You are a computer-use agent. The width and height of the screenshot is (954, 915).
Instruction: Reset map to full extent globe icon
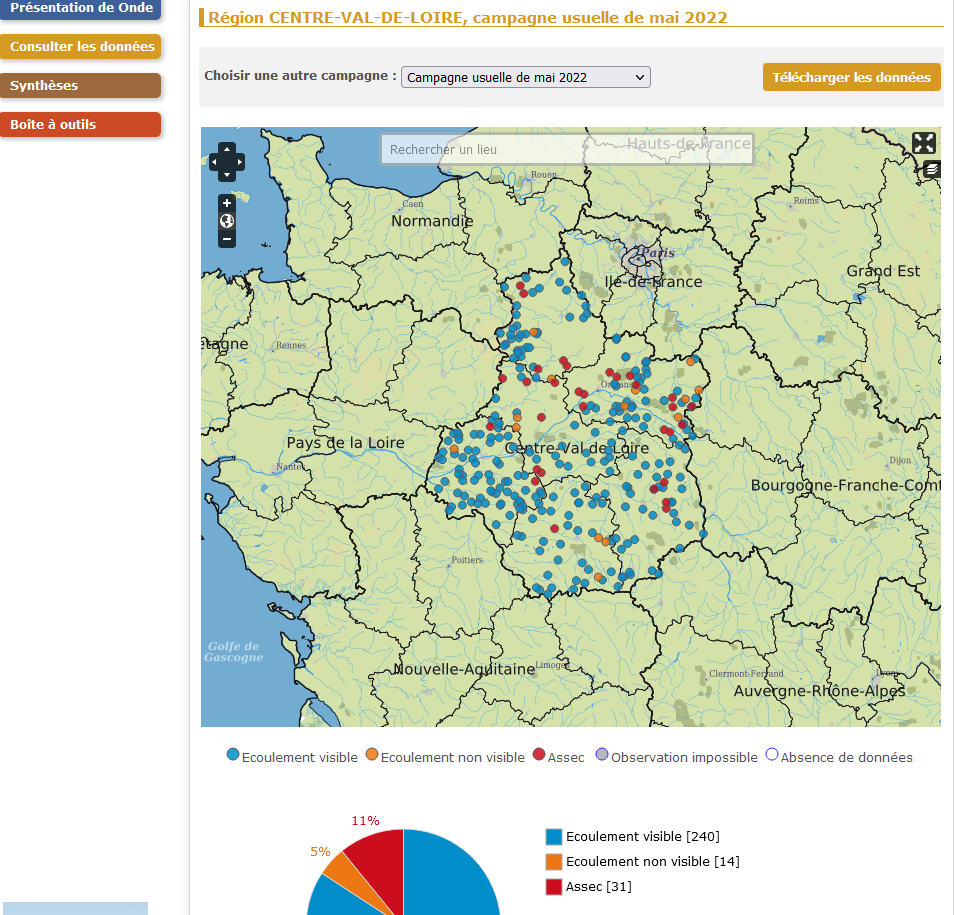click(227, 221)
